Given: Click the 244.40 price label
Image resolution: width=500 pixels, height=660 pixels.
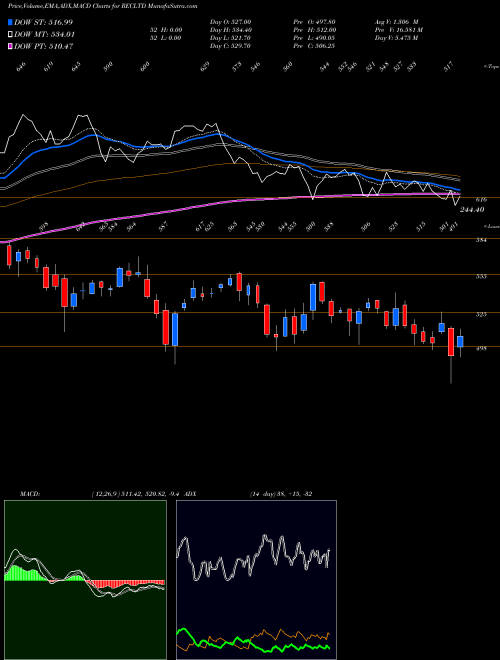Looking at the screenshot, I should point(472,210).
